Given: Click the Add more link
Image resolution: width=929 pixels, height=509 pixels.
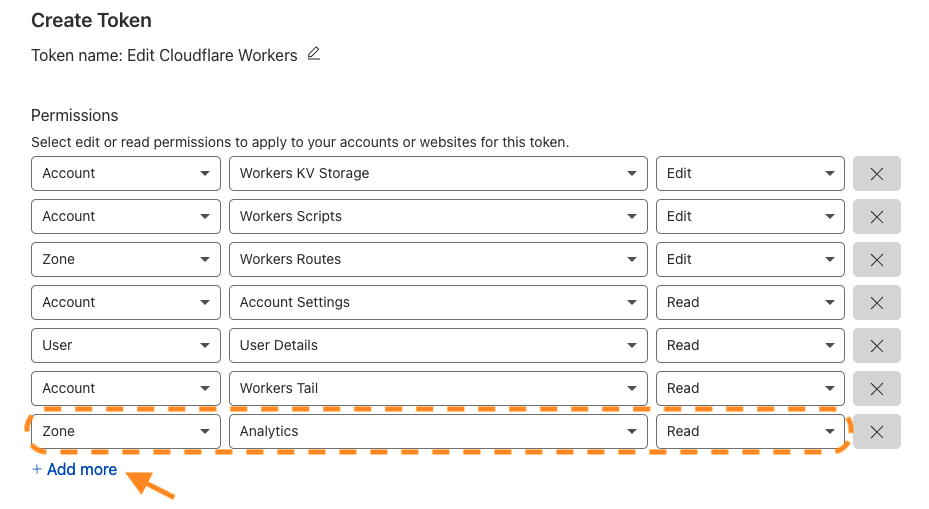Looking at the screenshot, I should (75, 469).
